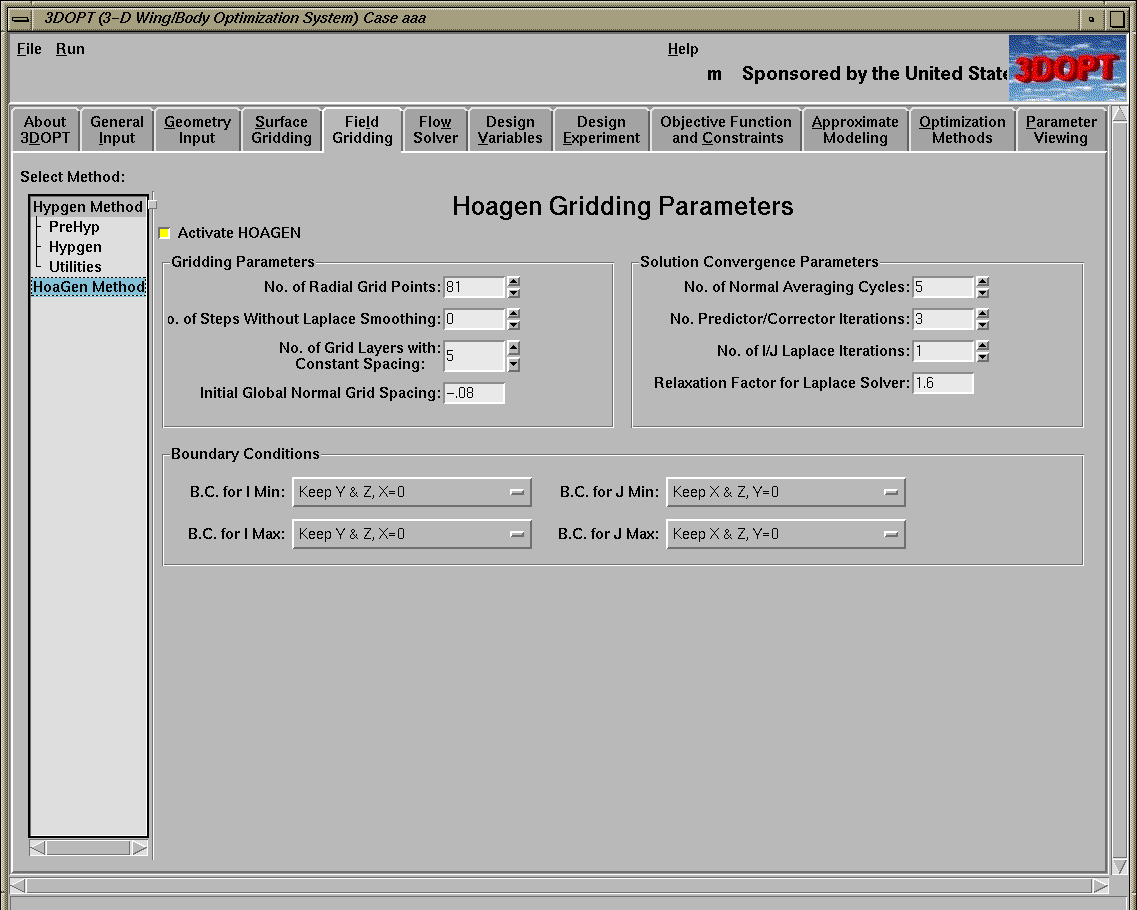
Task: Click the main window horizontal scrollbar track
Action: pos(559,885)
